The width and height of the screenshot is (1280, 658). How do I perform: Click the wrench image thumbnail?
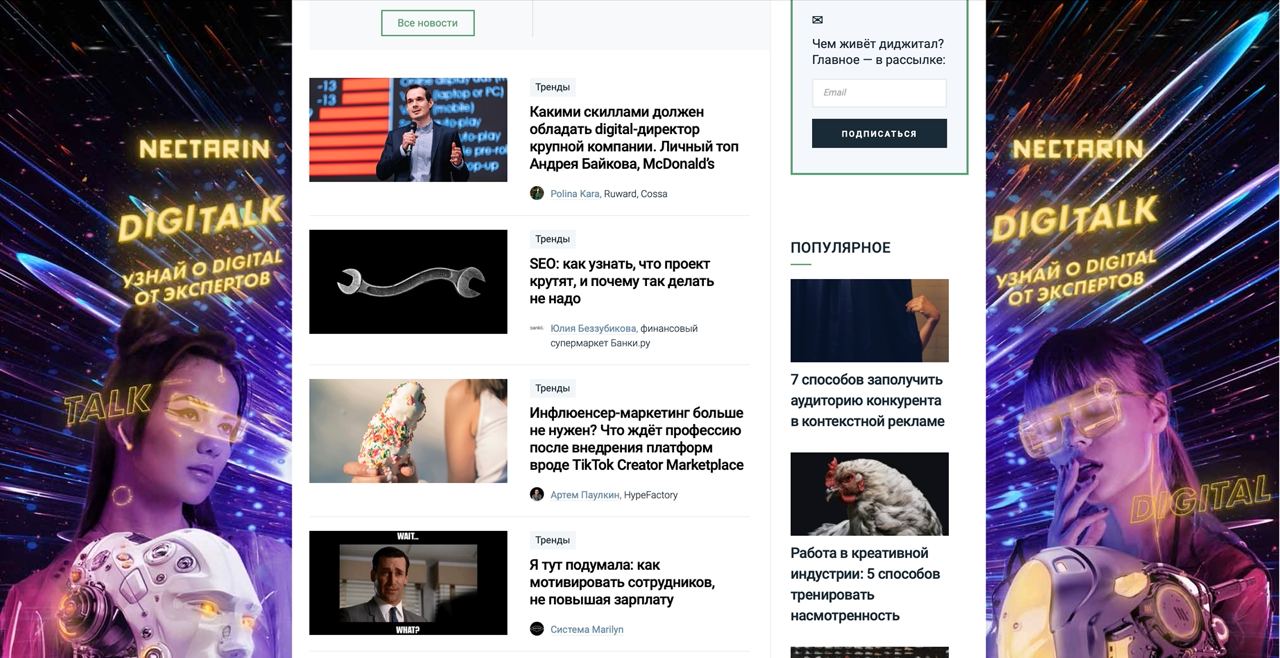pyautogui.click(x=408, y=282)
